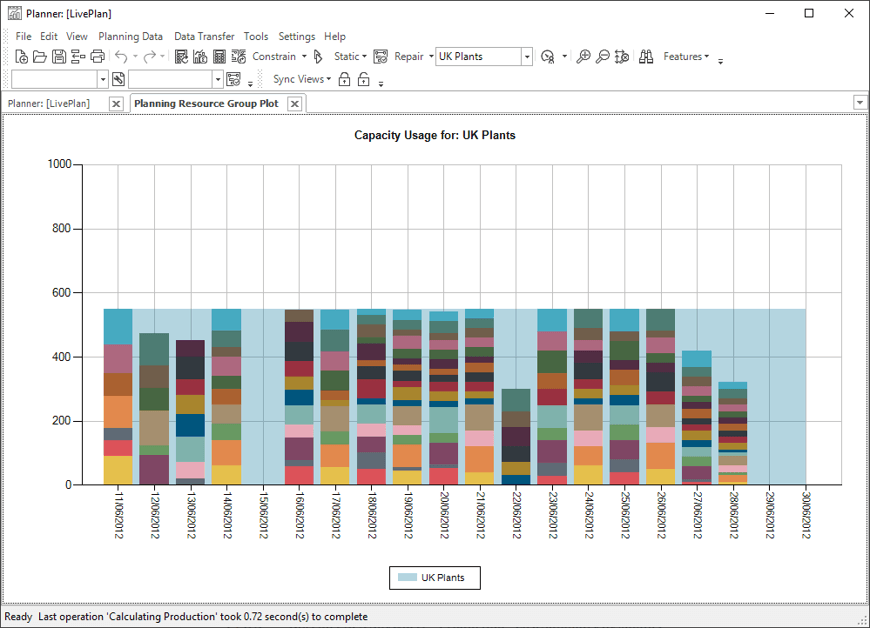The width and height of the screenshot is (870, 628).
Task: Open the Sync Views dropdown
Action: click(x=302, y=79)
